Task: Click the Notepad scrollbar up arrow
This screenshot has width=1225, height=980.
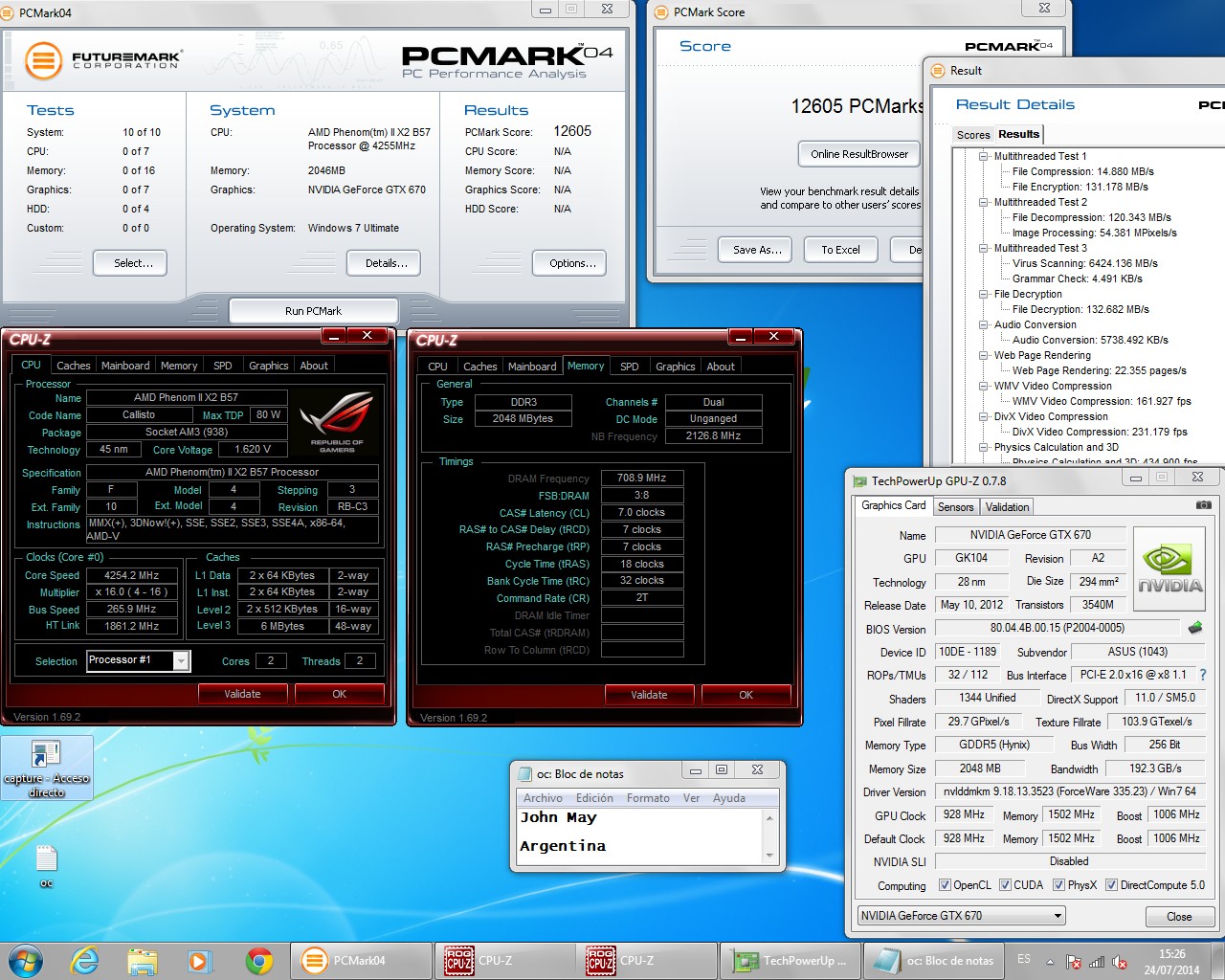Action: click(769, 817)
